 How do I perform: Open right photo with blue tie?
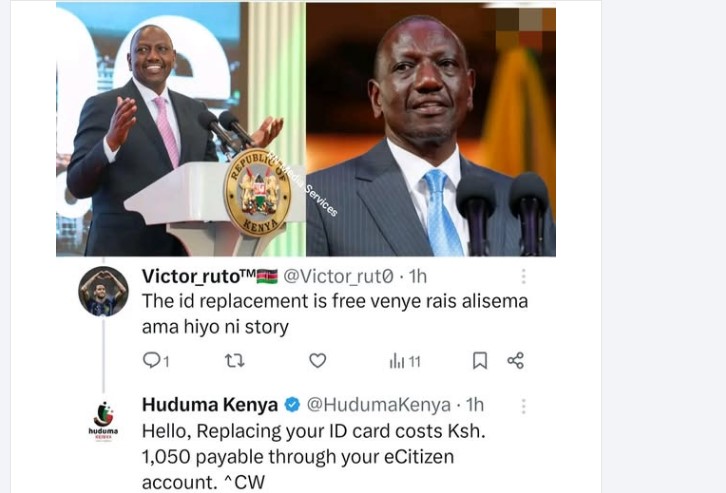click(x=431, y=129)
